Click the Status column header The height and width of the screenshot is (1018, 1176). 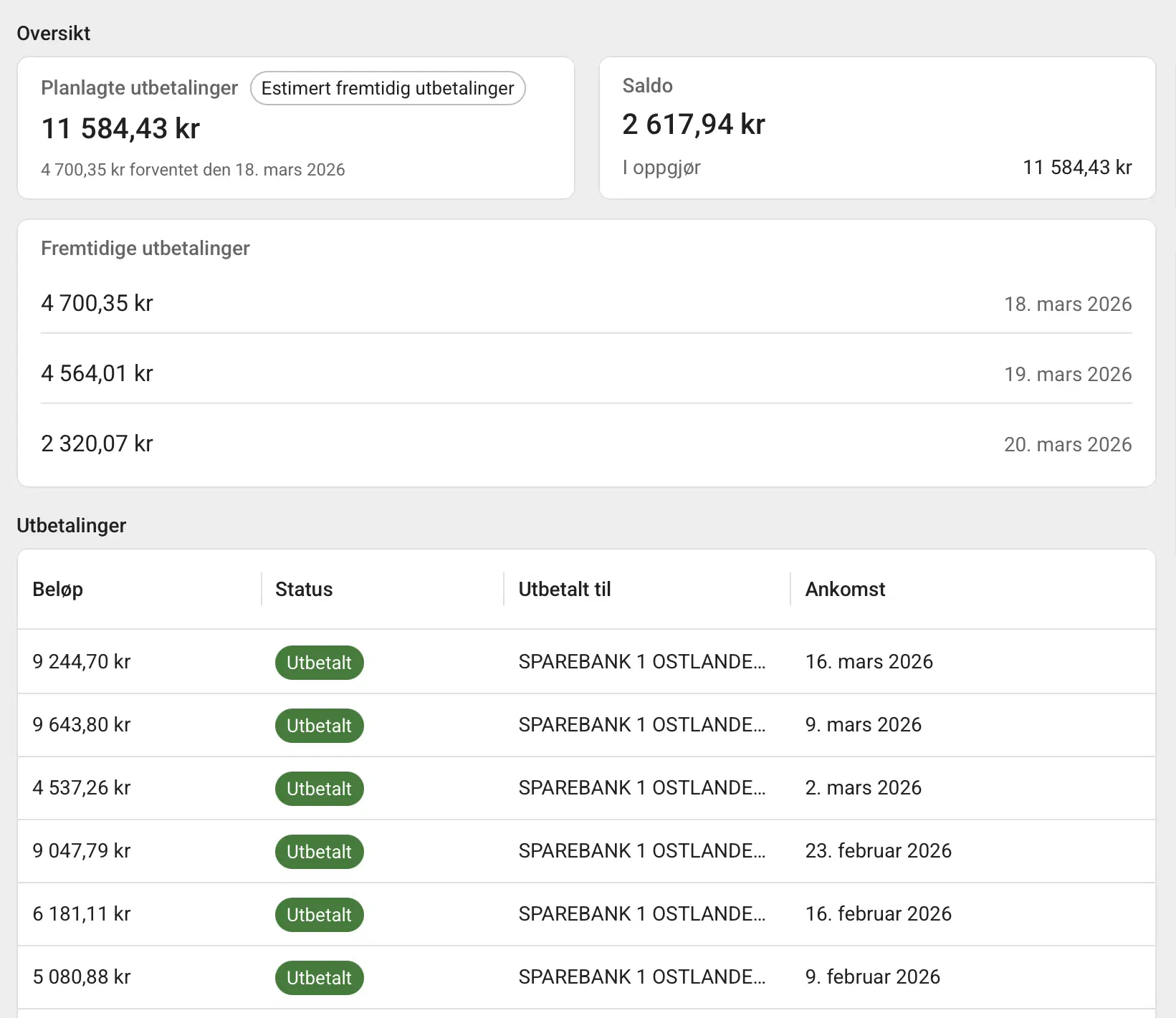coord(304,590)
